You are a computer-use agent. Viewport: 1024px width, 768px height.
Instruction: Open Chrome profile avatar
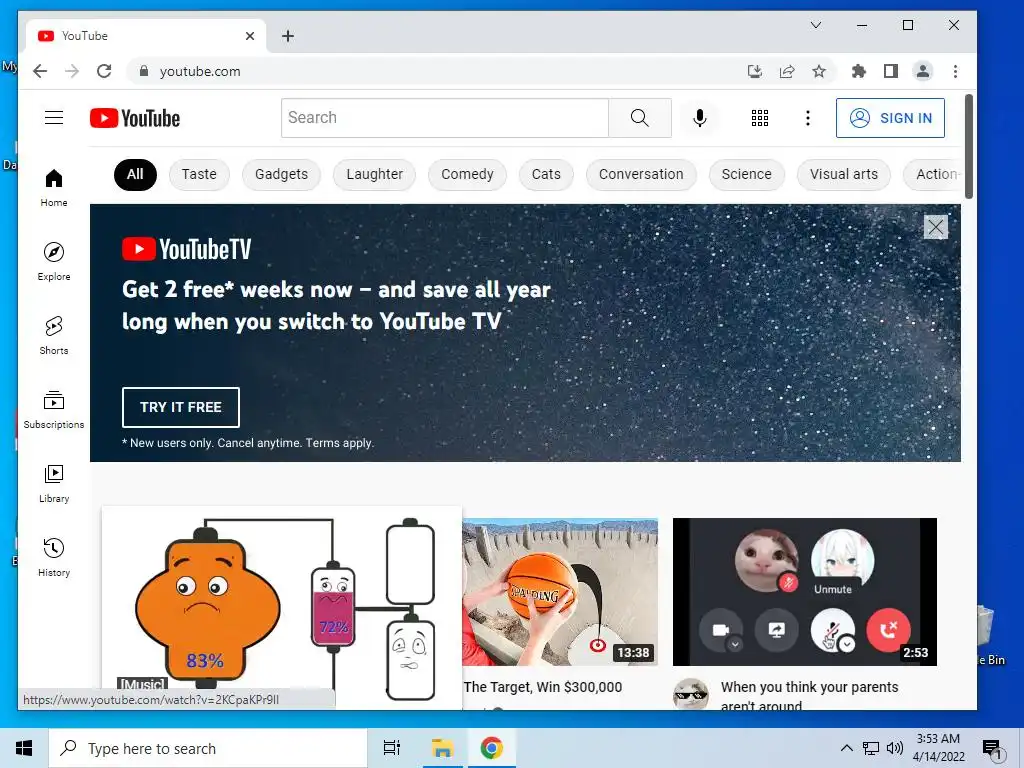(923, 71)
